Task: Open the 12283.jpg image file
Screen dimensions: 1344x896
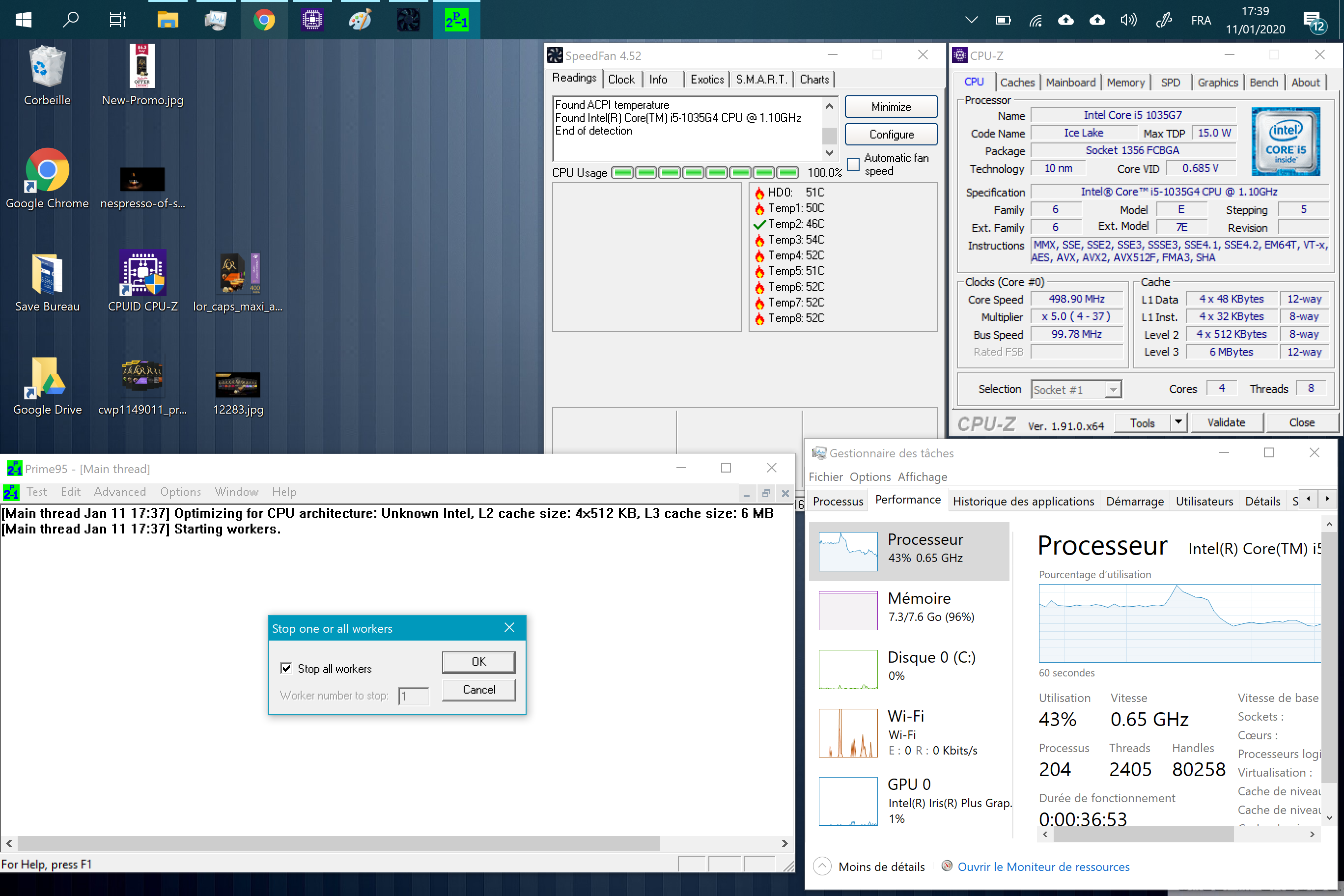Action: (x=238, y=385)
